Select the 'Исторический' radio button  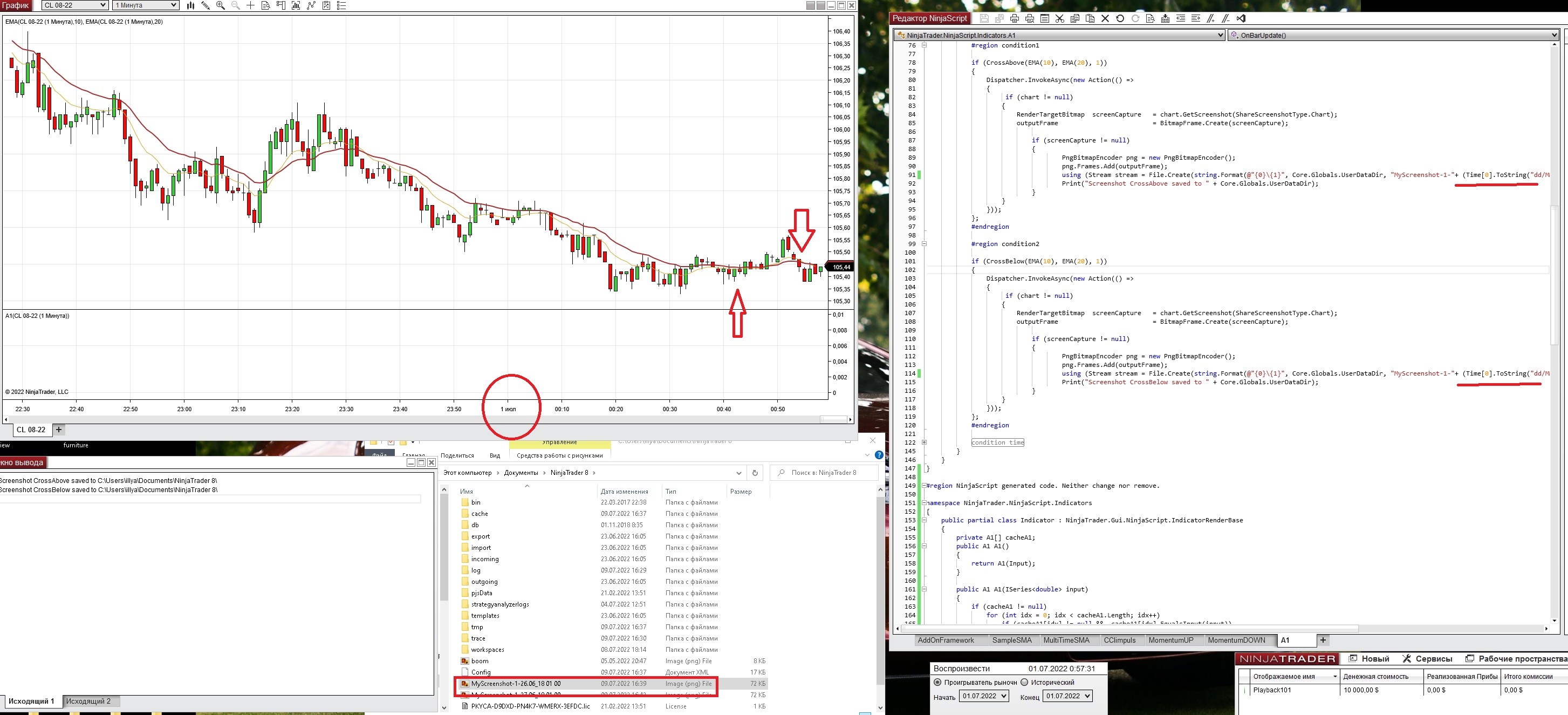point(1024,682)
